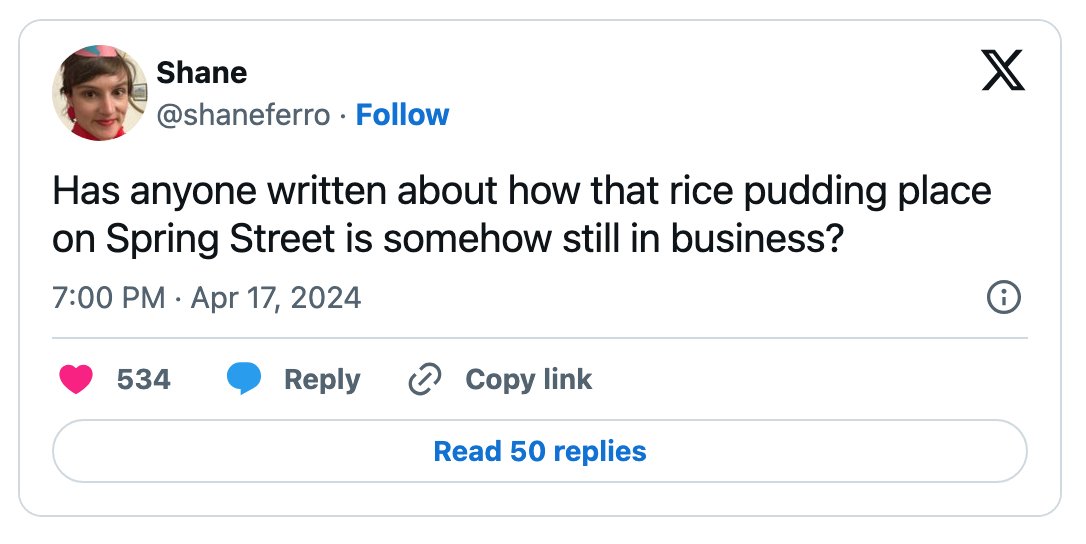Click blank card area right of Copy link
This screenshot has height=544, width=1086.
(810, 380)
